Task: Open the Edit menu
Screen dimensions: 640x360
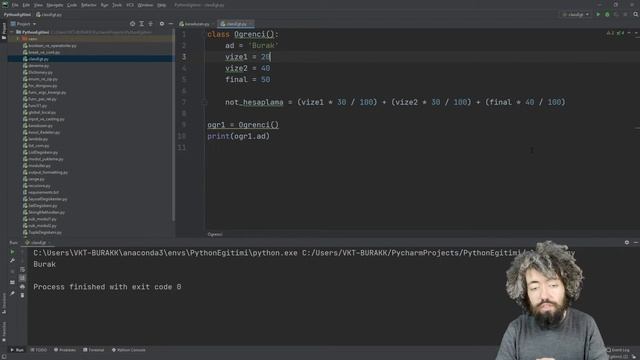Action: [26, 5]
